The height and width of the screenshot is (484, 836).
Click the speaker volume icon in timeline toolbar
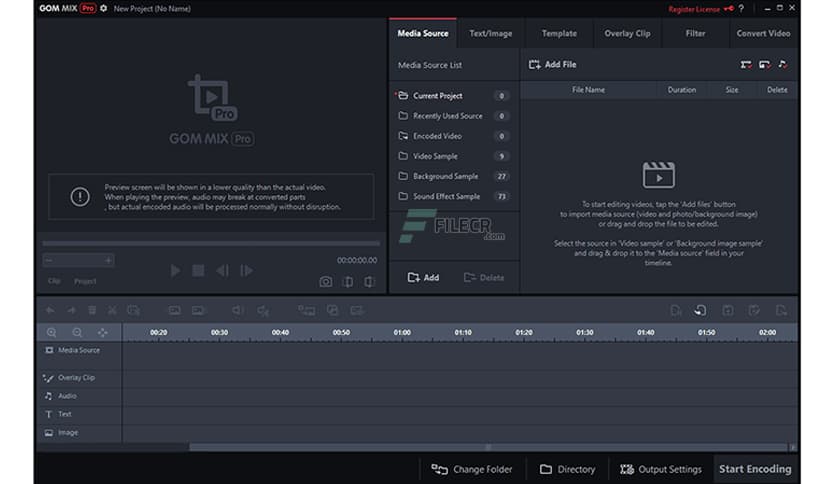click(238, 310)
